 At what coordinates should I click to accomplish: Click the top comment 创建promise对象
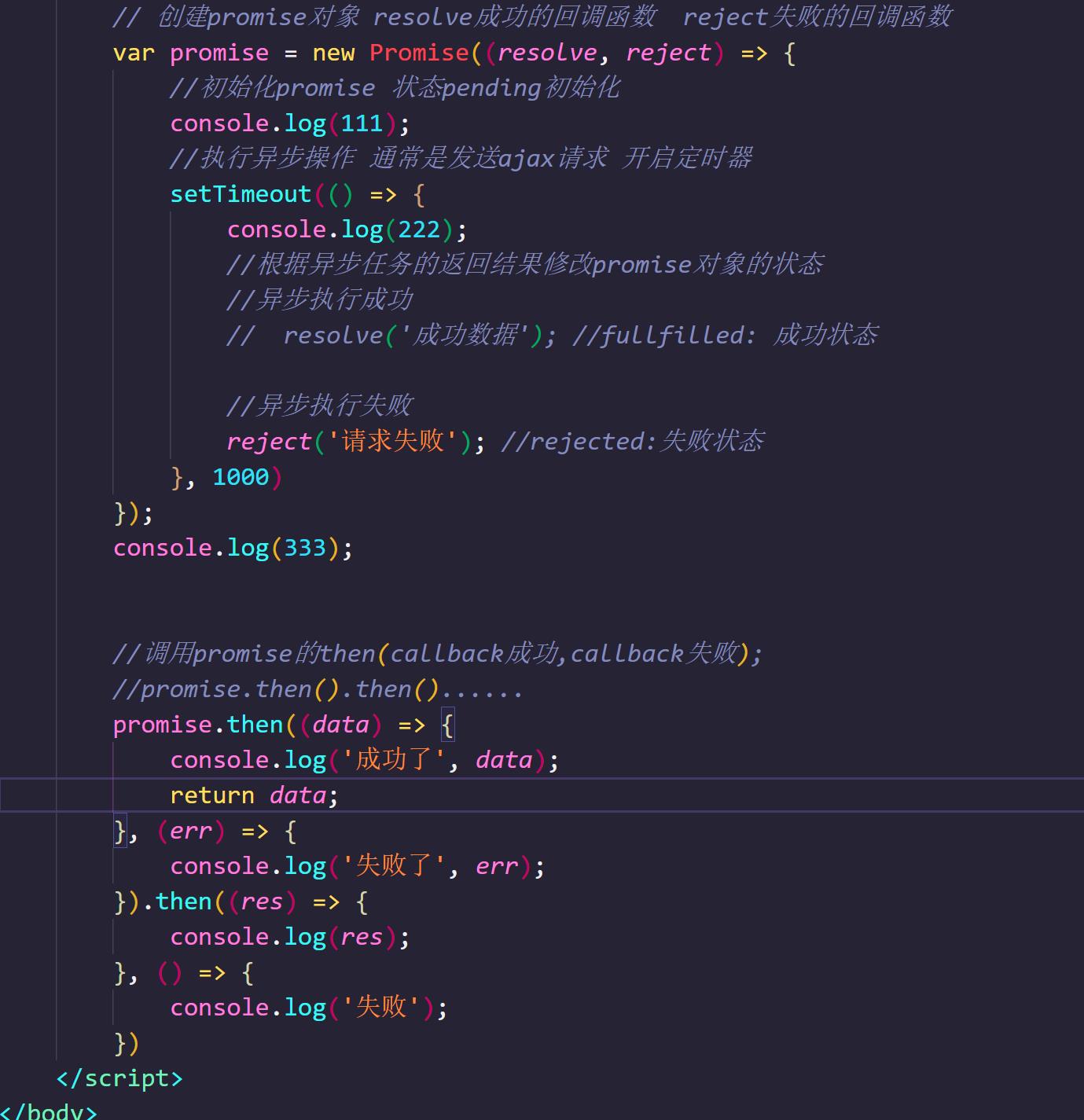point(532,17)
